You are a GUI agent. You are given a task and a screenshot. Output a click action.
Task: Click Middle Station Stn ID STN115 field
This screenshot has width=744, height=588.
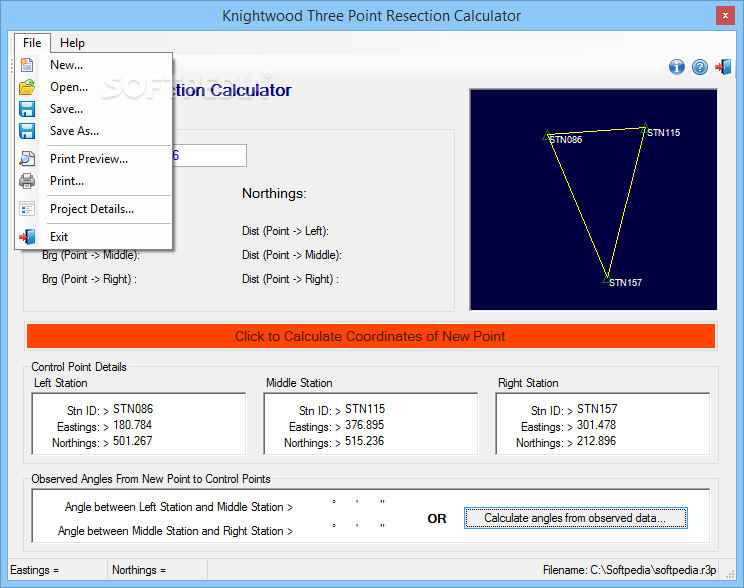(365, 409)
